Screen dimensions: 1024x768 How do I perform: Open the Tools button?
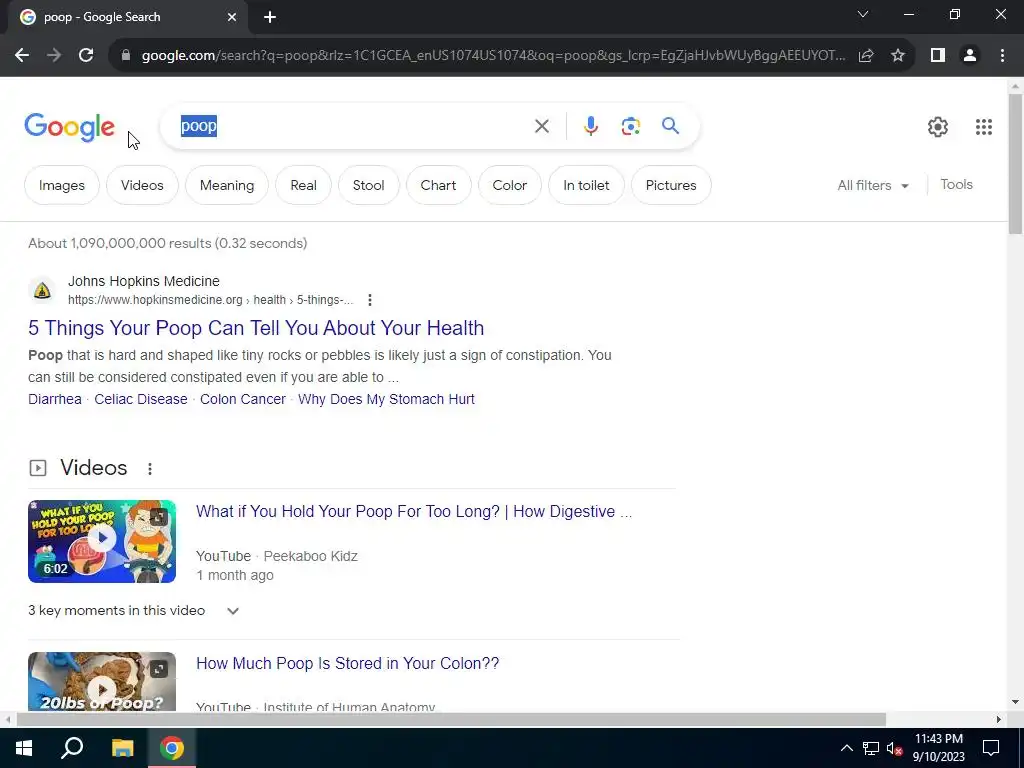click(956, 185)
